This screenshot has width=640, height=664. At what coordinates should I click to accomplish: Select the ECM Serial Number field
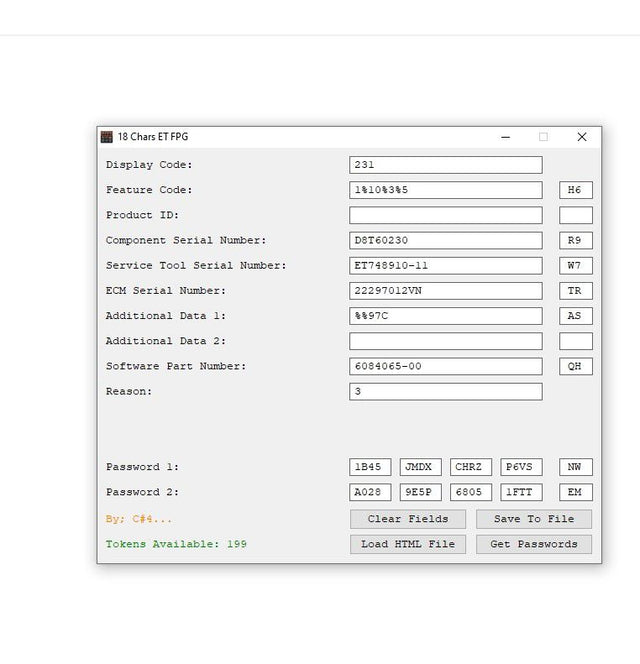click(x=446, y=291)
